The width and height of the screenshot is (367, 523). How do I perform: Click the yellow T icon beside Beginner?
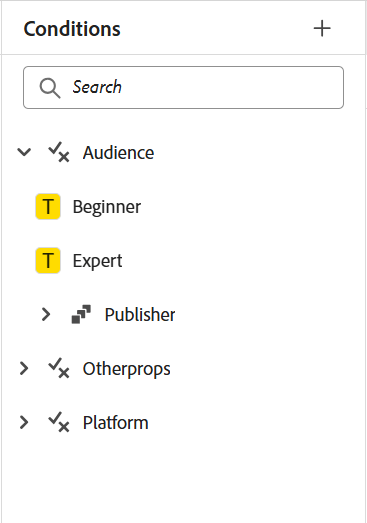[x=48, y=206]
